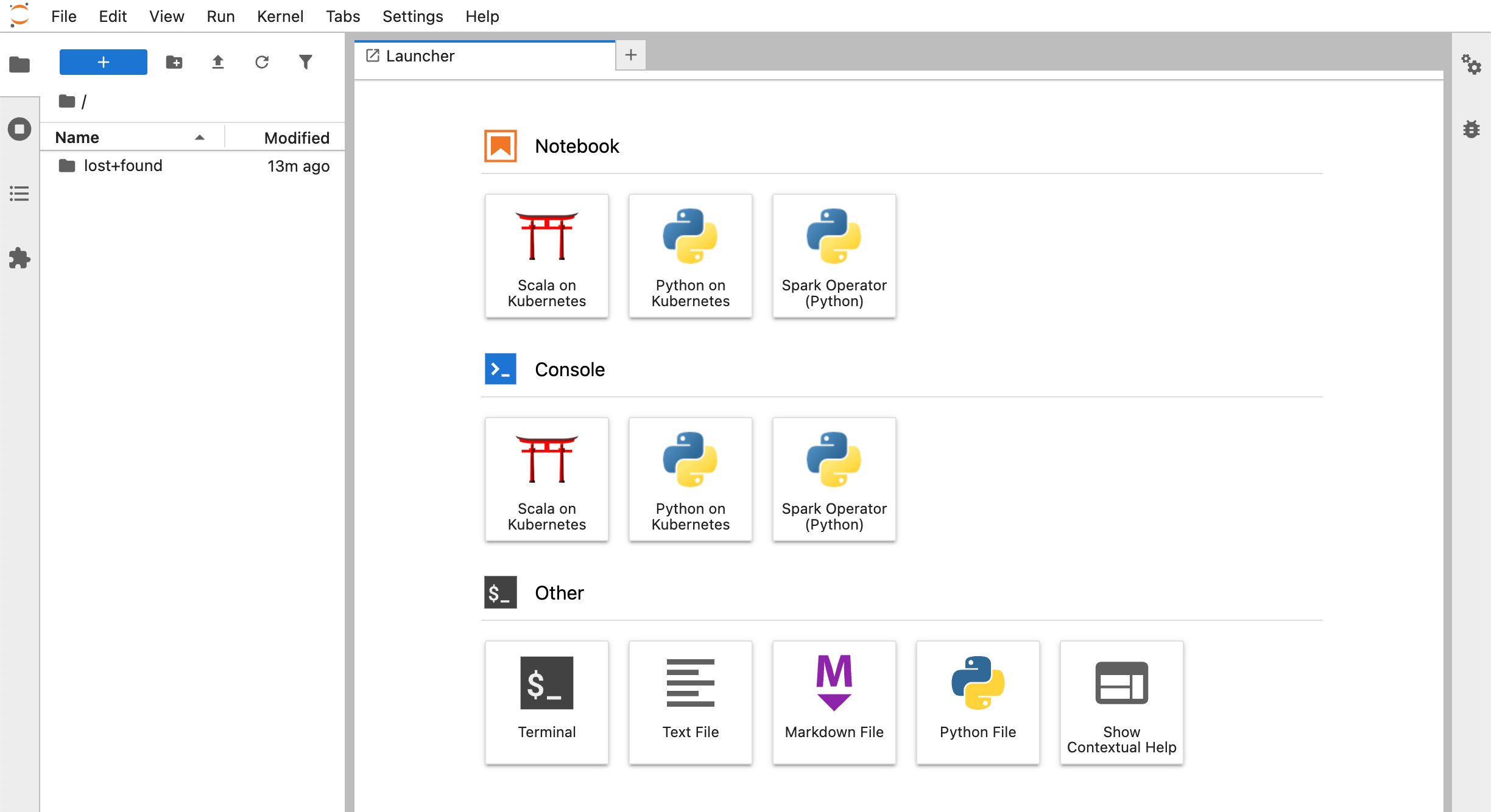Add a new tab beside Launcher
1491x812 pixels.
point(631,55)
